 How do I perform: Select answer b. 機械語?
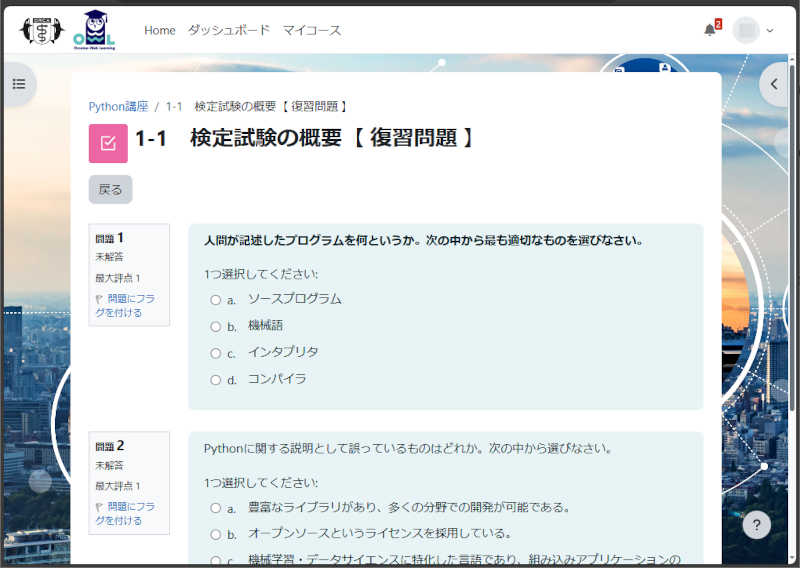tap(215, 326)
